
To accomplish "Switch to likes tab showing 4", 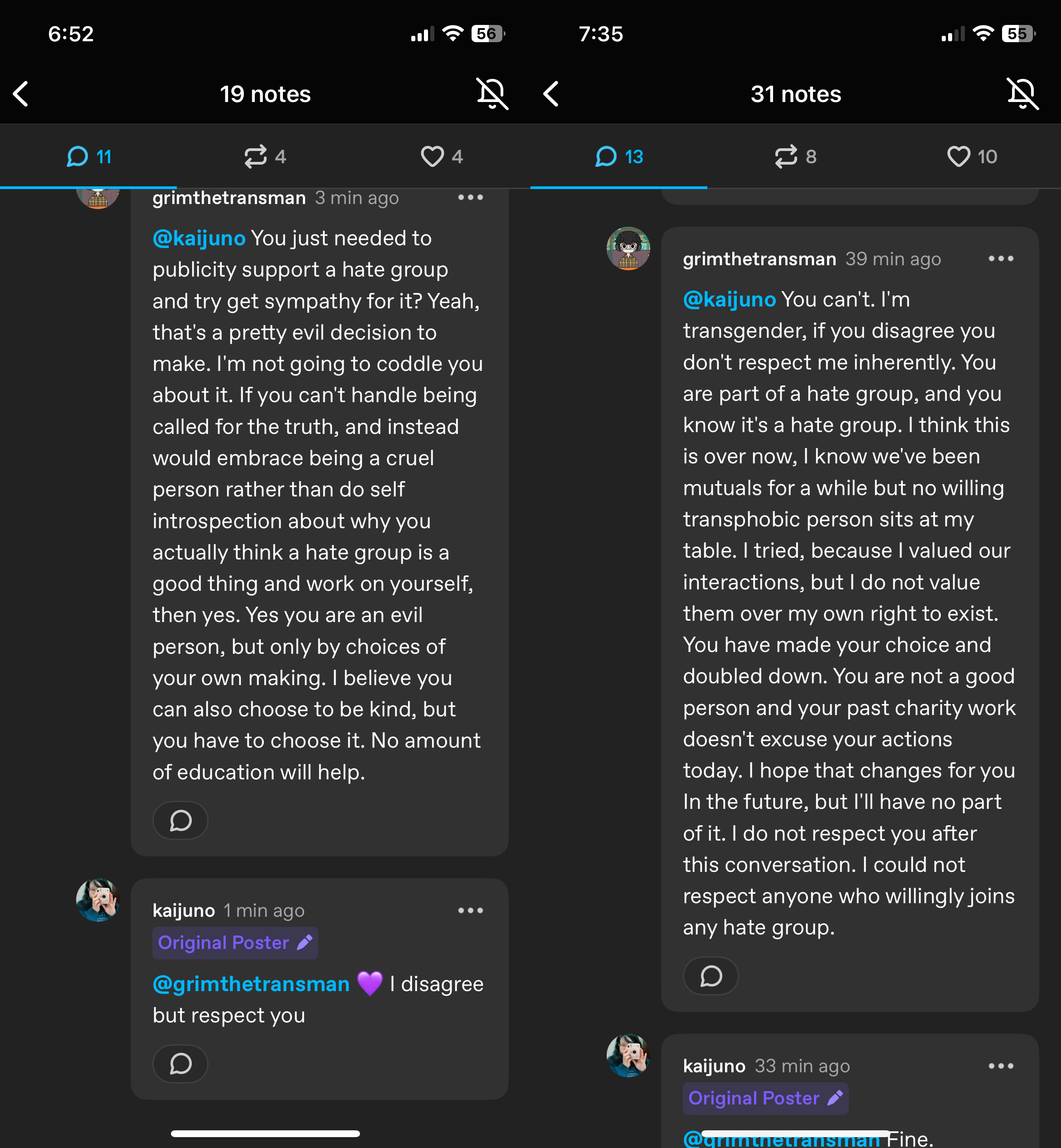I will (x=442, y=156).
